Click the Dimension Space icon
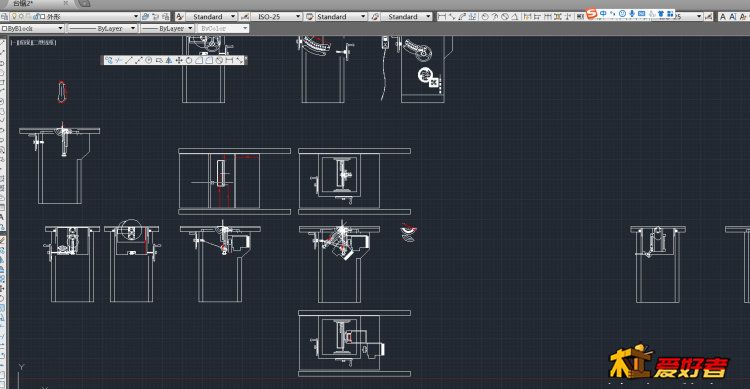750x389 pixels. click(558, 17)
